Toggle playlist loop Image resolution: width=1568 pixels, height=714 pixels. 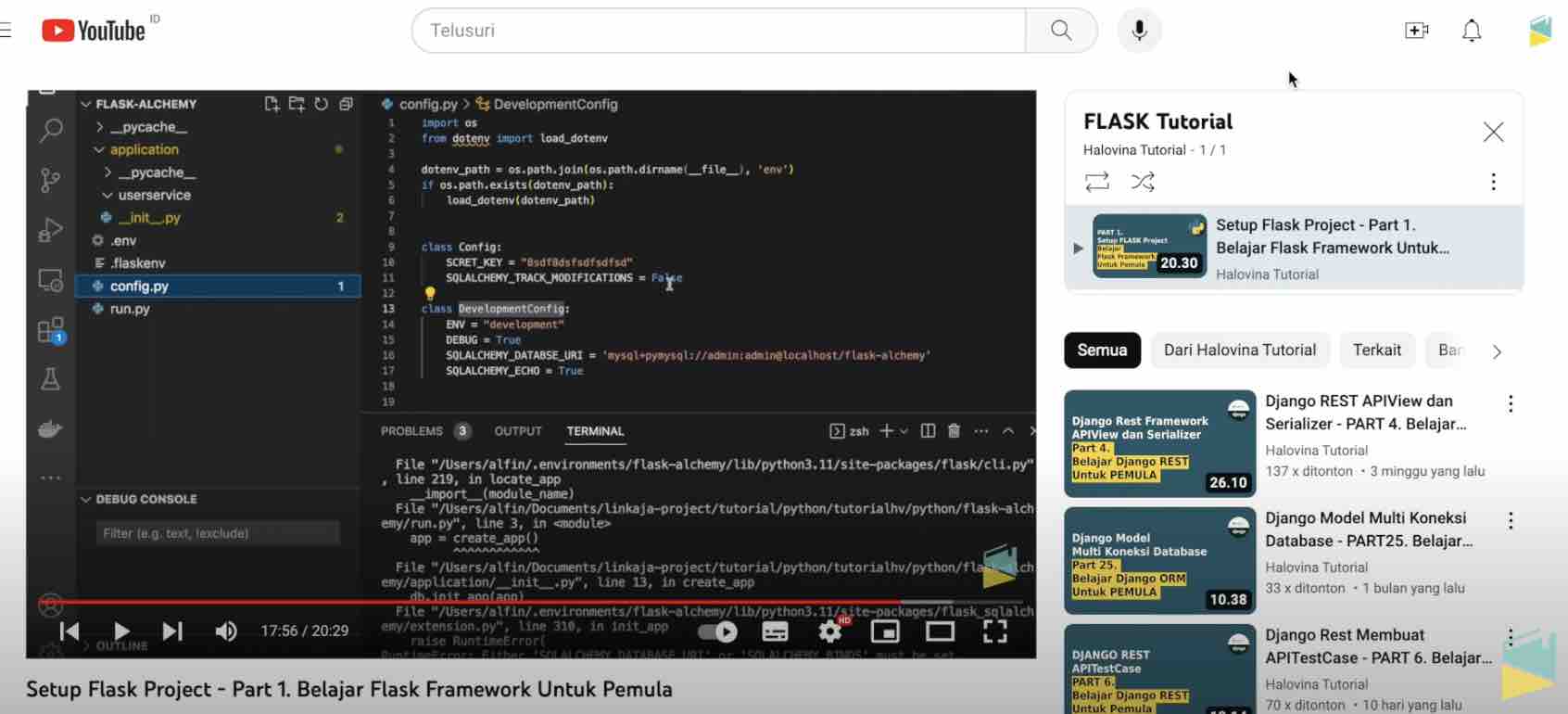click(x=1097, y=182)
